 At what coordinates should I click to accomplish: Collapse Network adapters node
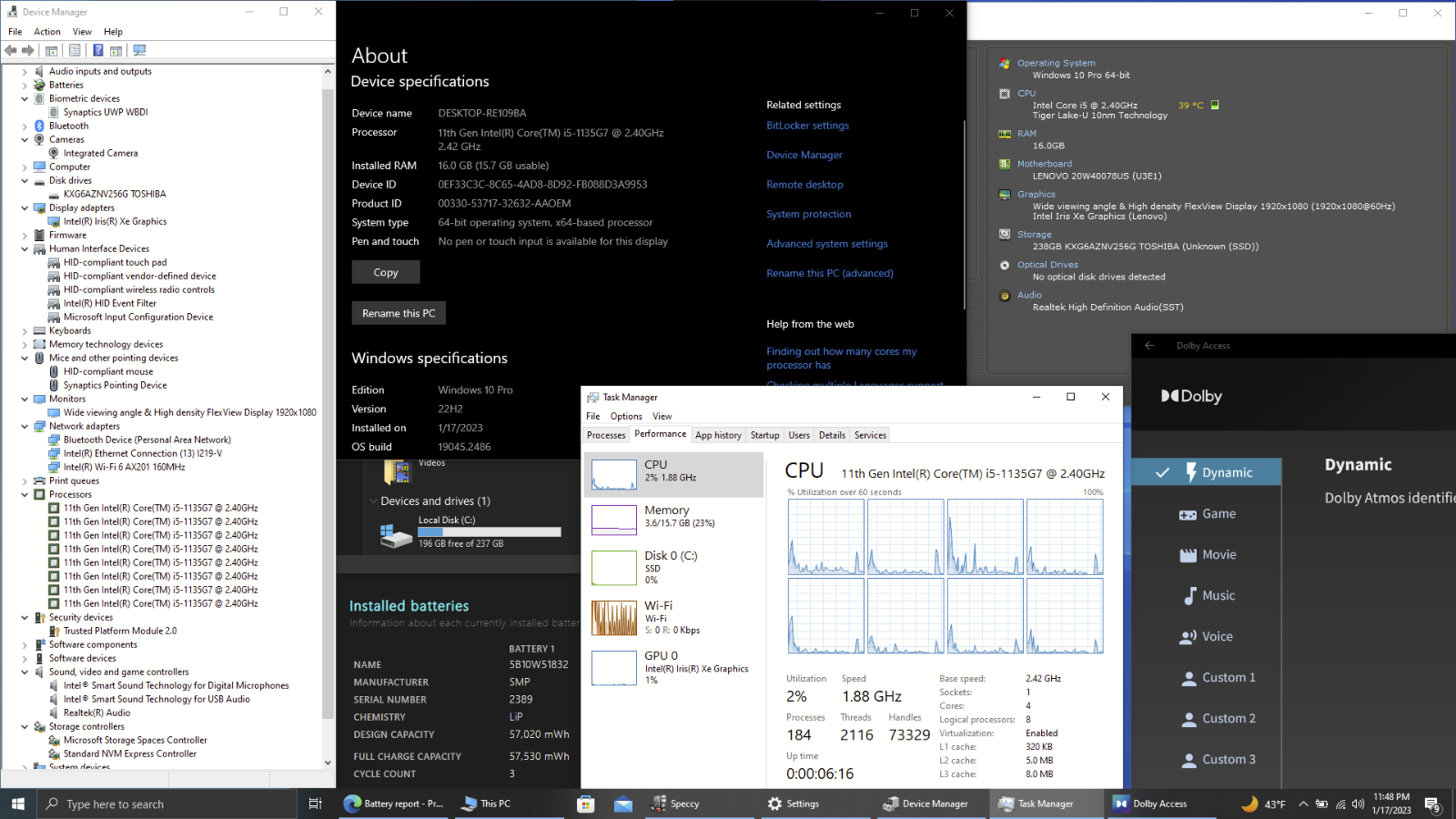coord(25,427)
